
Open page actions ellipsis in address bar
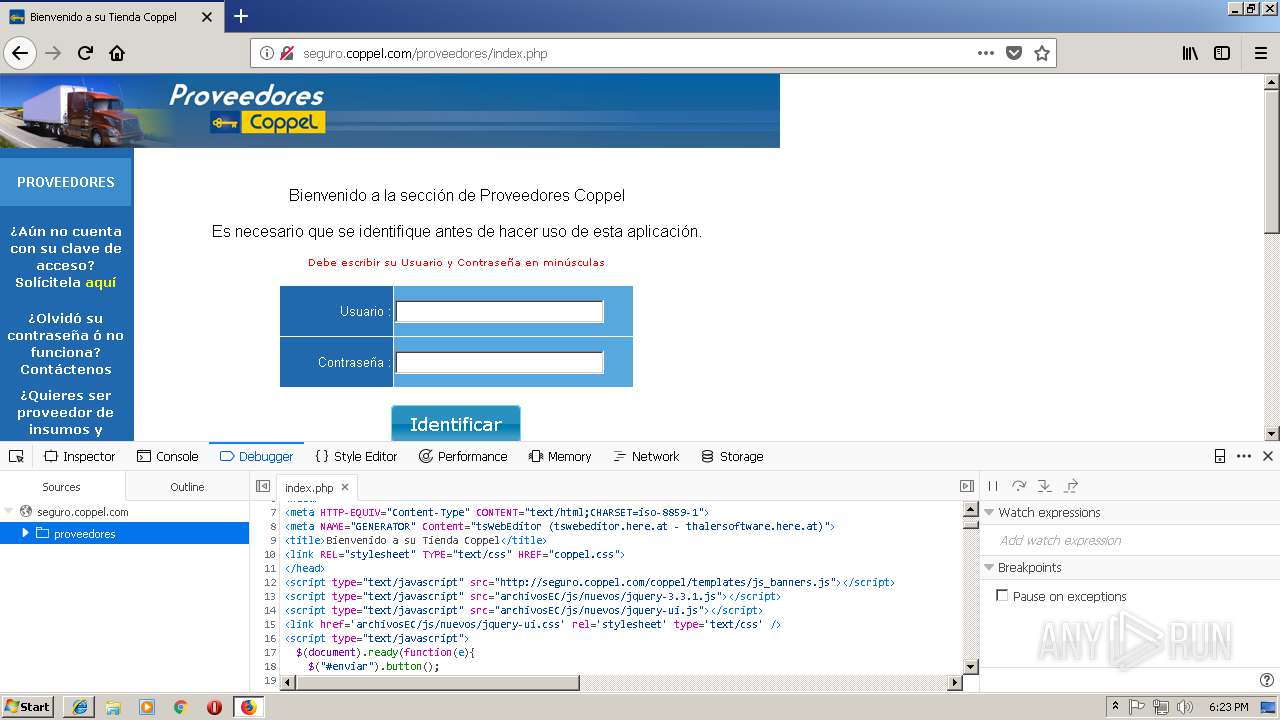[x=985, y=53]
